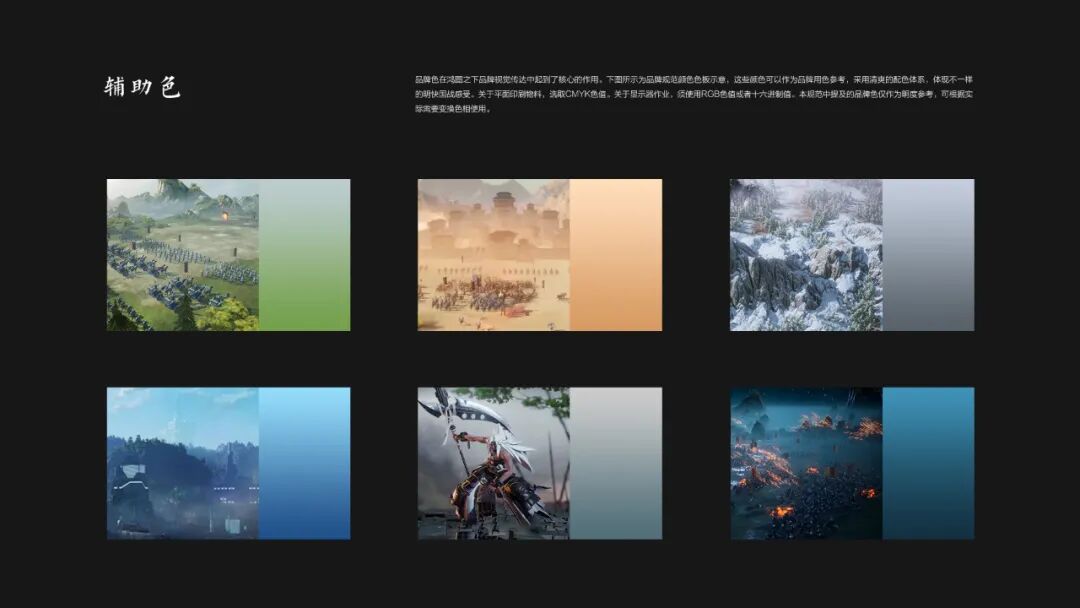Pick the gray-teal gradient swatch beside warrior

coord(616,463)
